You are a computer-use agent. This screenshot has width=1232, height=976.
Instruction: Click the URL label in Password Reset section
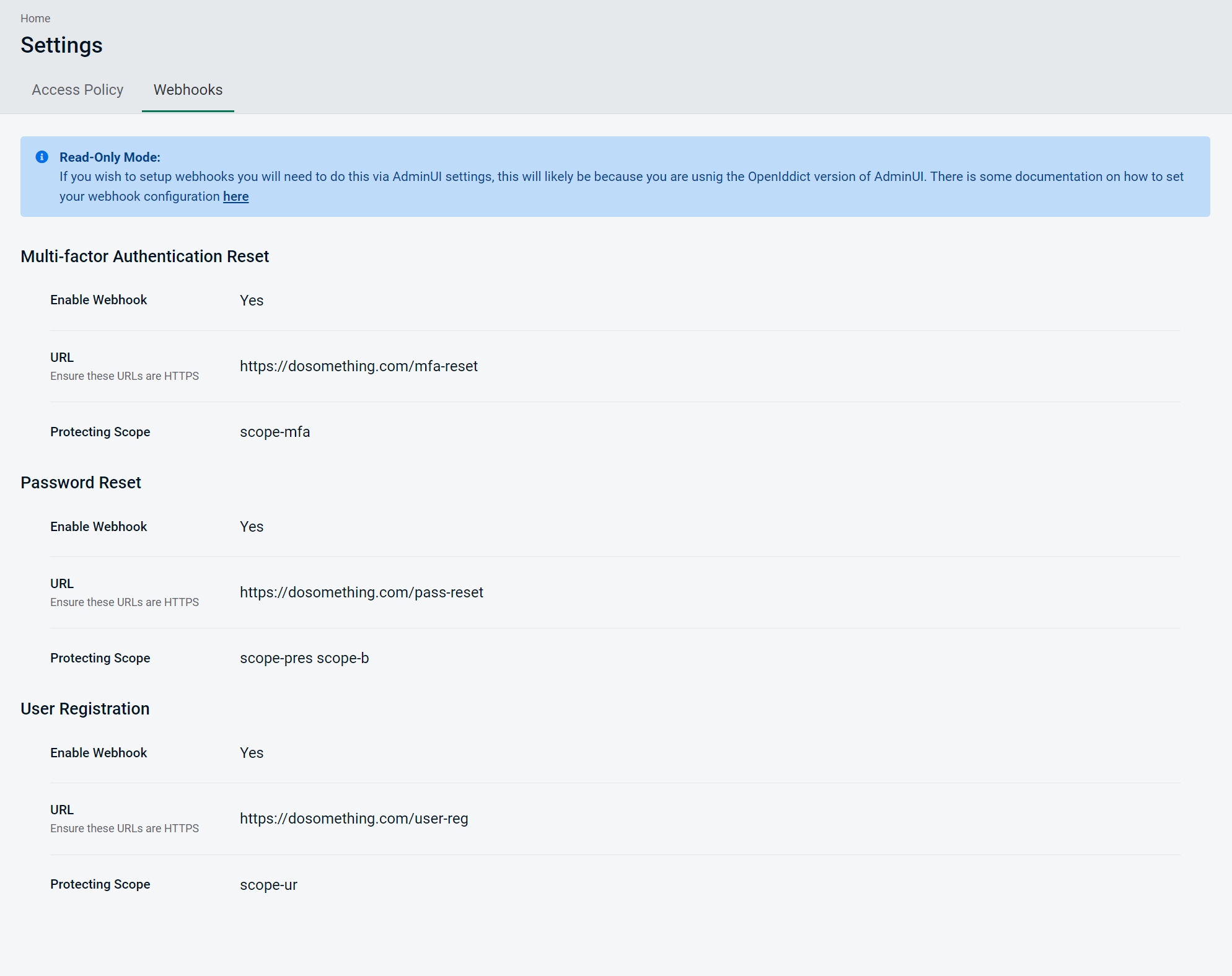62,584
